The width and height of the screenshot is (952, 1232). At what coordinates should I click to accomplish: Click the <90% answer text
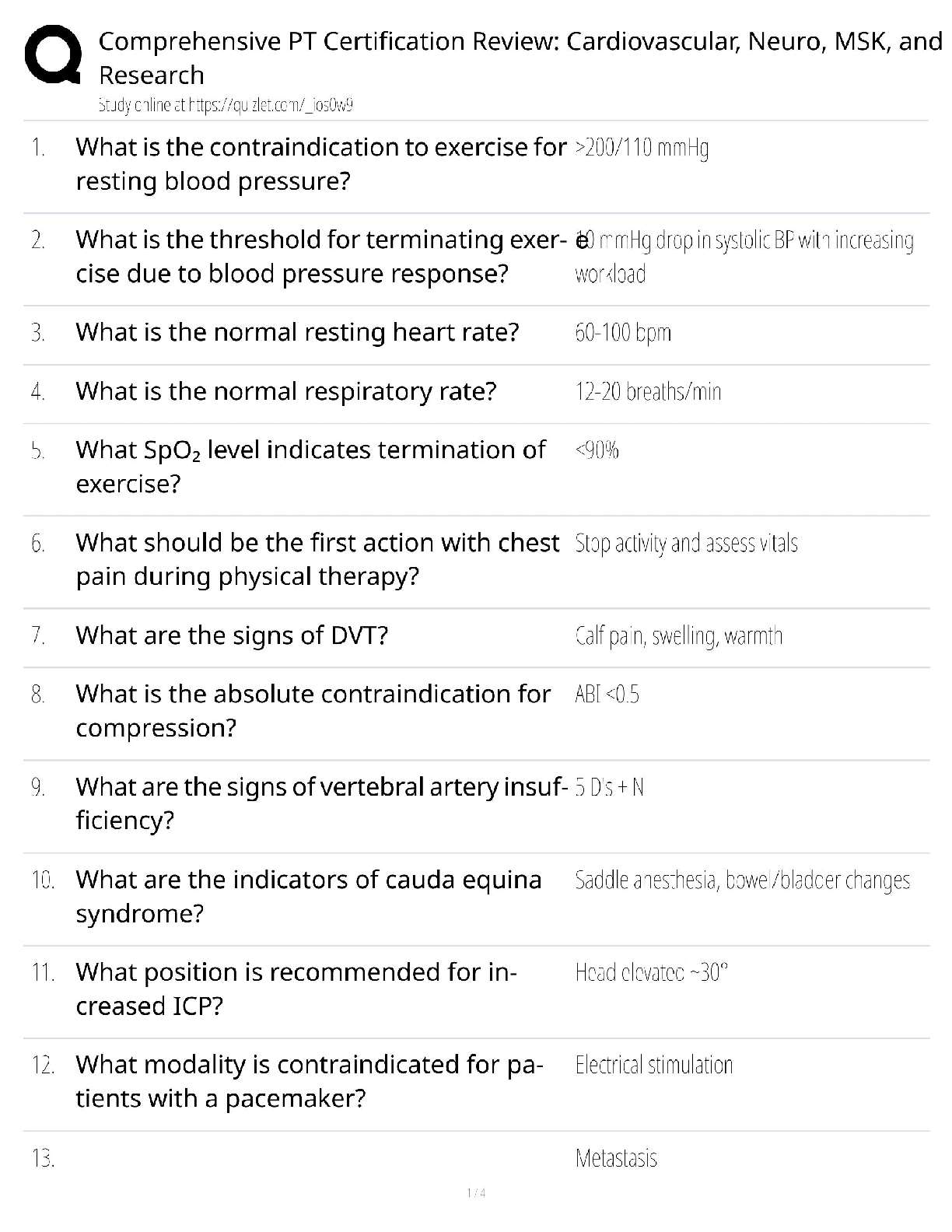(x=597, y=450)
